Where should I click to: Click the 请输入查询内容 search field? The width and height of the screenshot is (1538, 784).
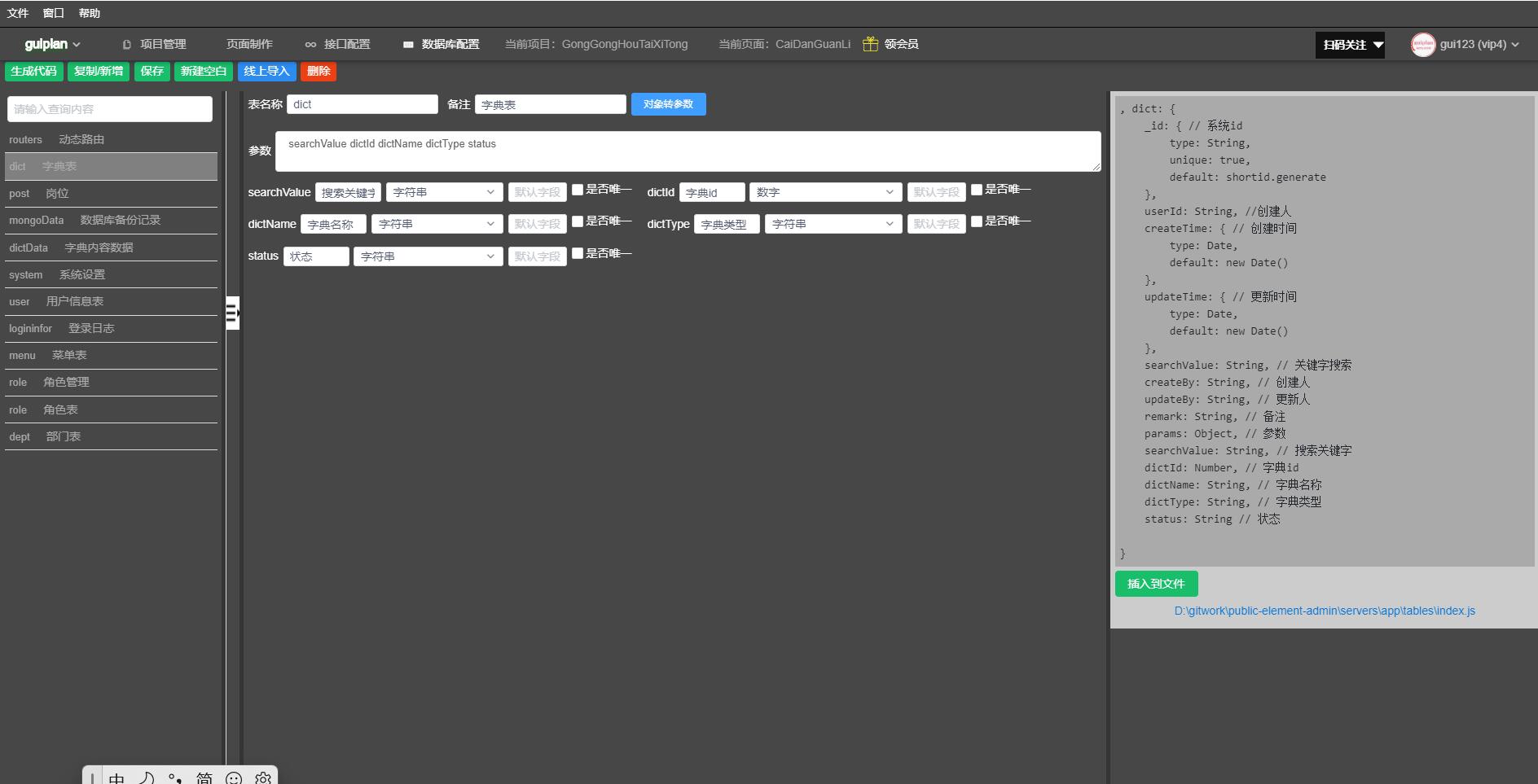point(110,109)
